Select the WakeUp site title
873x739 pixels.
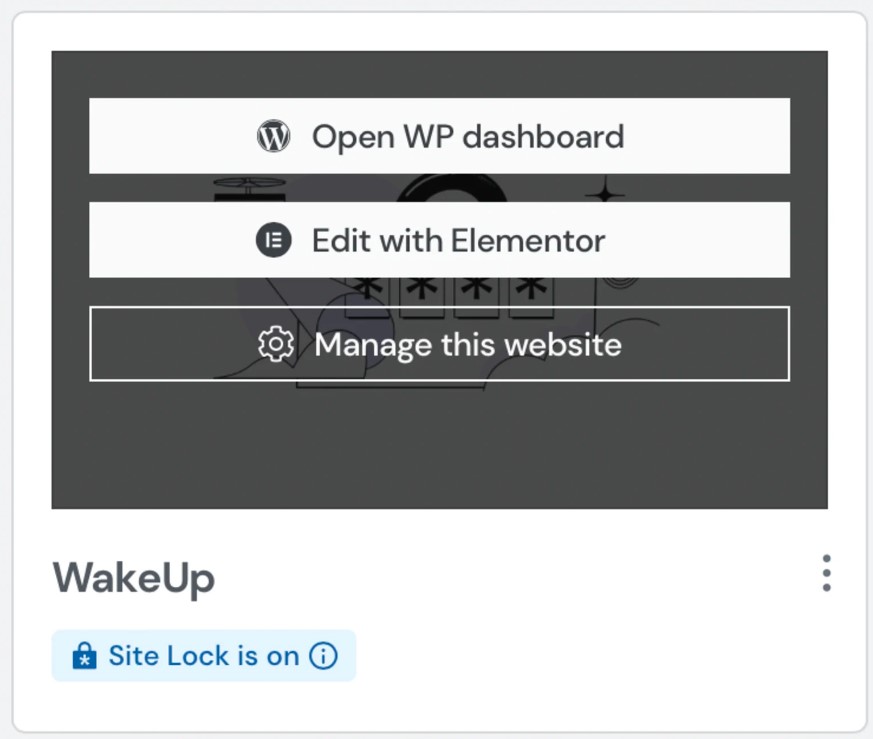click(133, 577)
